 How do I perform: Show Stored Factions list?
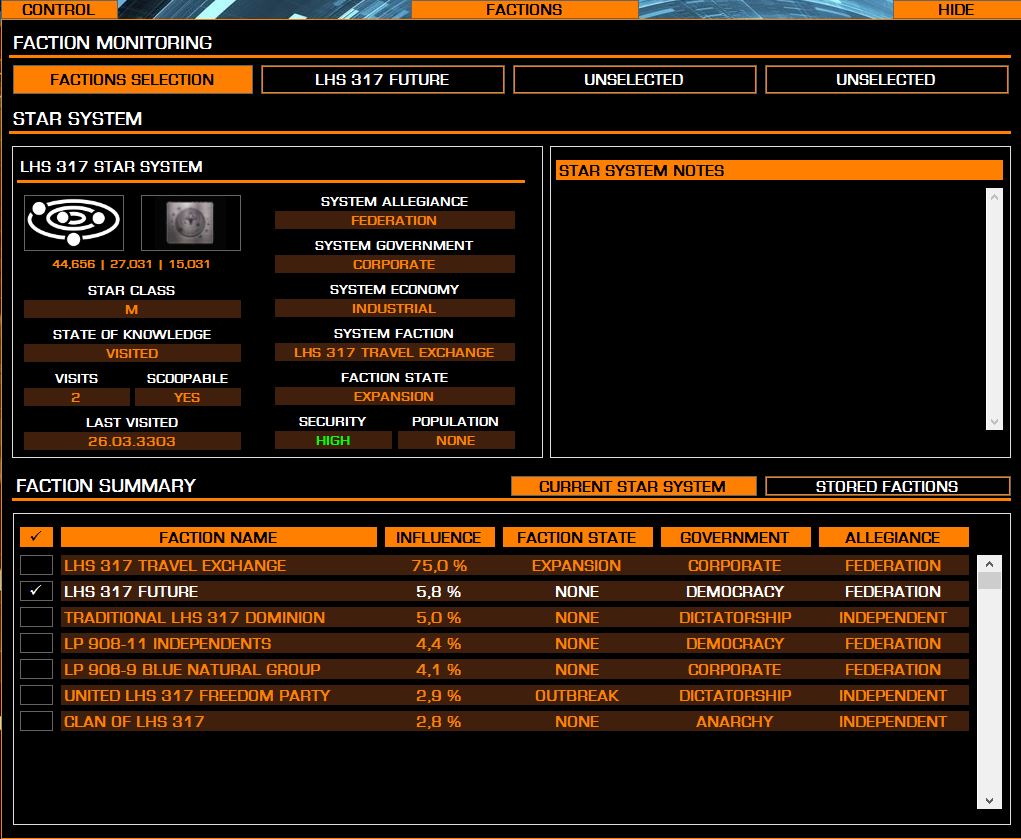[x=888, y=487]
